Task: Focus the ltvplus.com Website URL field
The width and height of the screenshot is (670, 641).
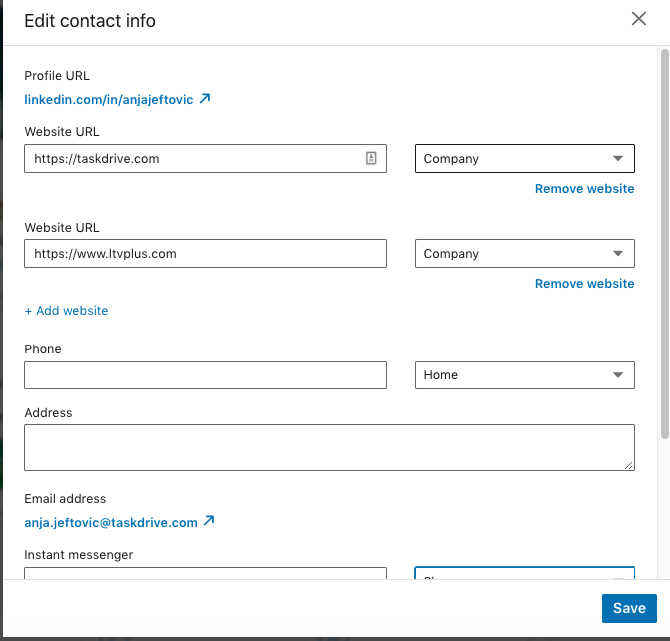Action: point(205,254)
